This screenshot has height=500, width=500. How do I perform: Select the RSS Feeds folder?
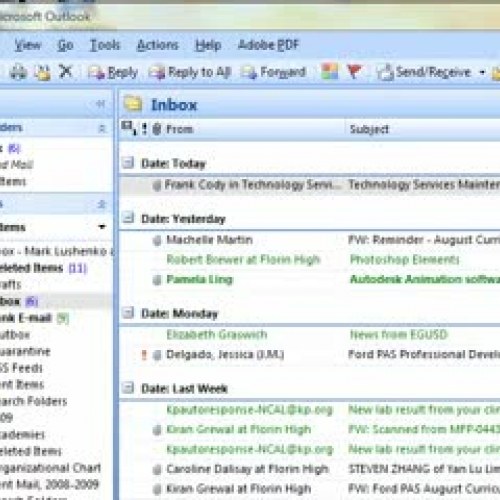click(x=21, y=368)
